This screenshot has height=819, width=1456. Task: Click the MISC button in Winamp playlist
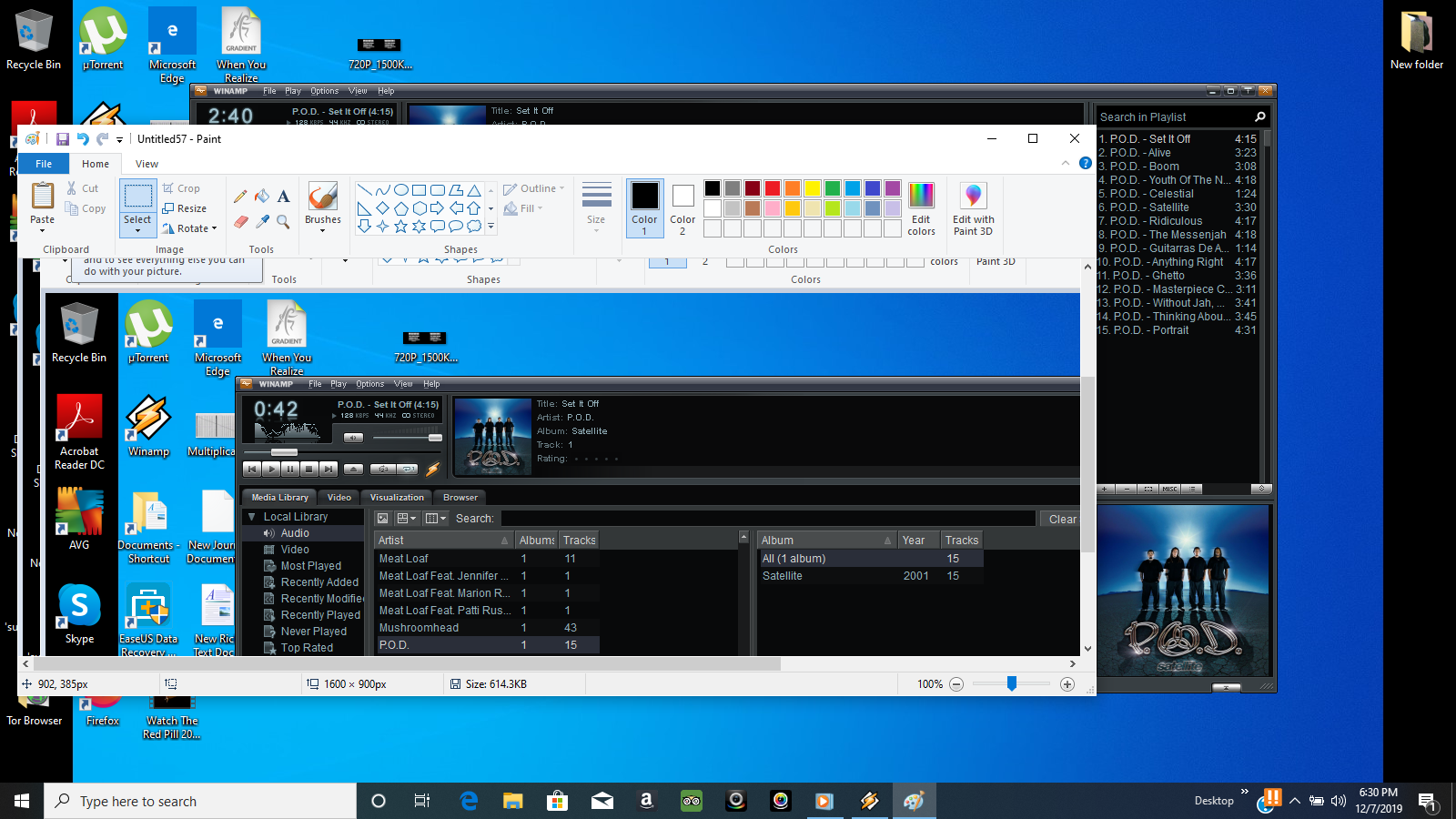(x=1169, y=489)
